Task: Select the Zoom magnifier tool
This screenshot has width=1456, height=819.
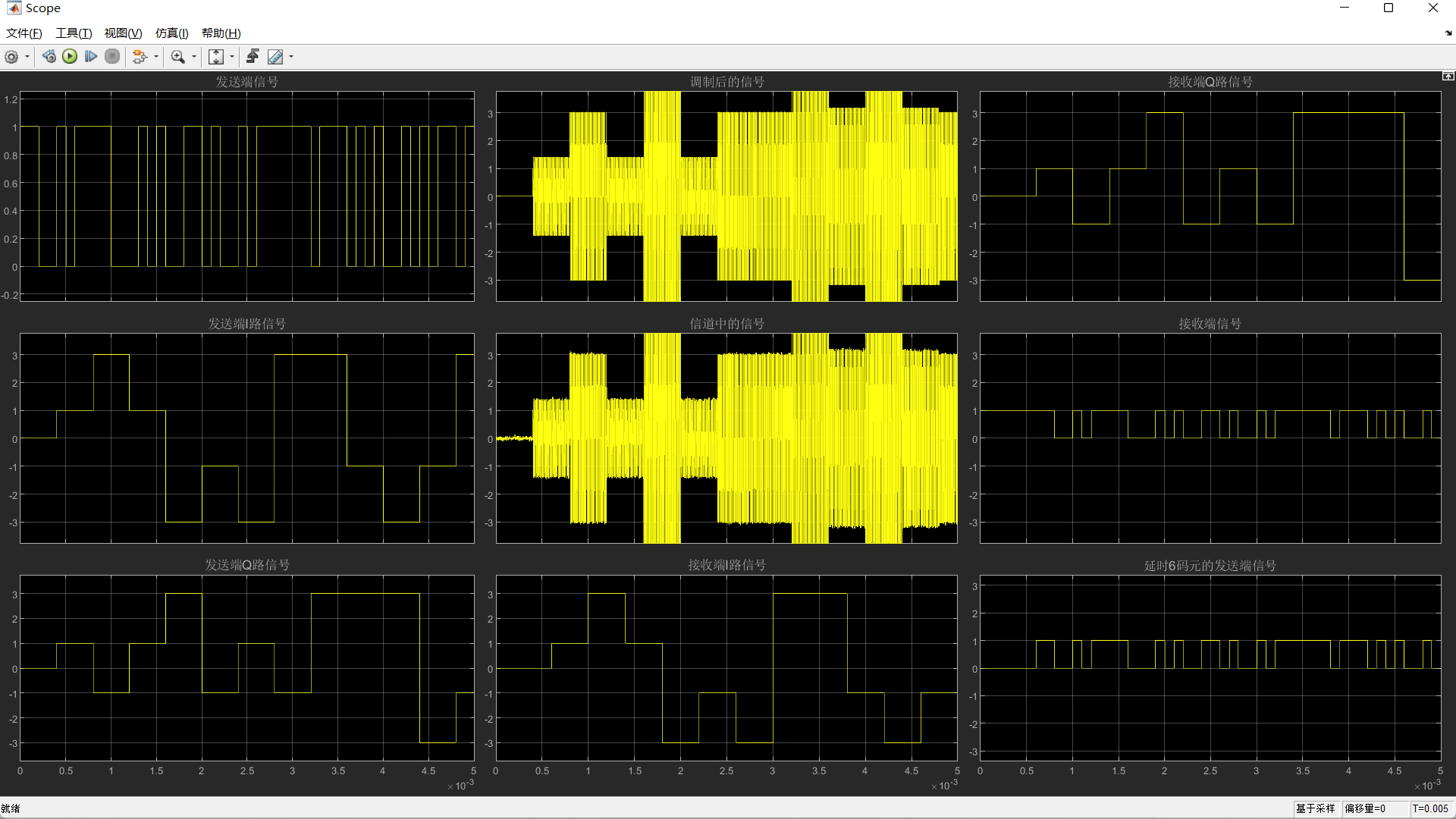Action: 178,57
